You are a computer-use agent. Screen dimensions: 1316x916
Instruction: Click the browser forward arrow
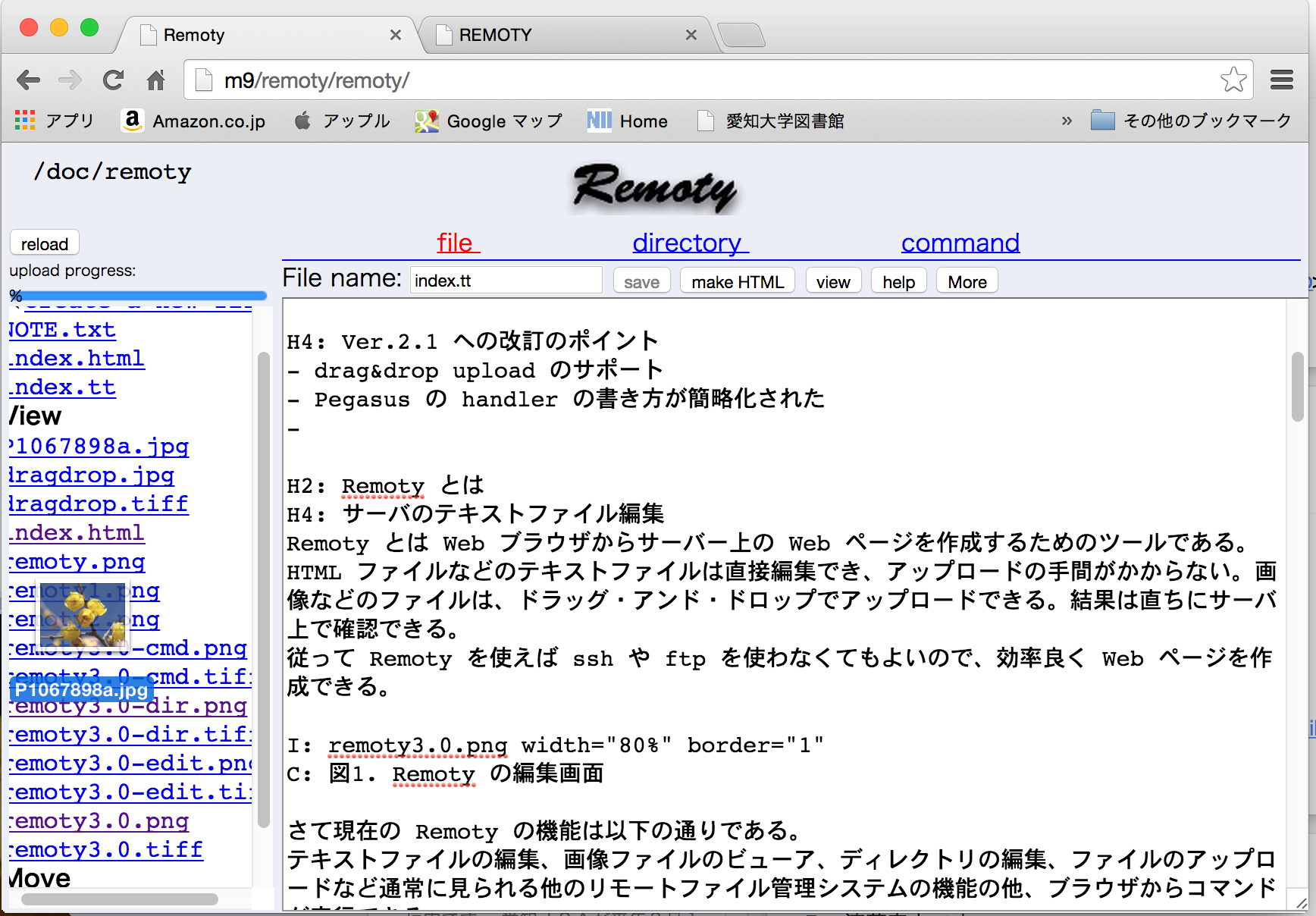(70, 80)
